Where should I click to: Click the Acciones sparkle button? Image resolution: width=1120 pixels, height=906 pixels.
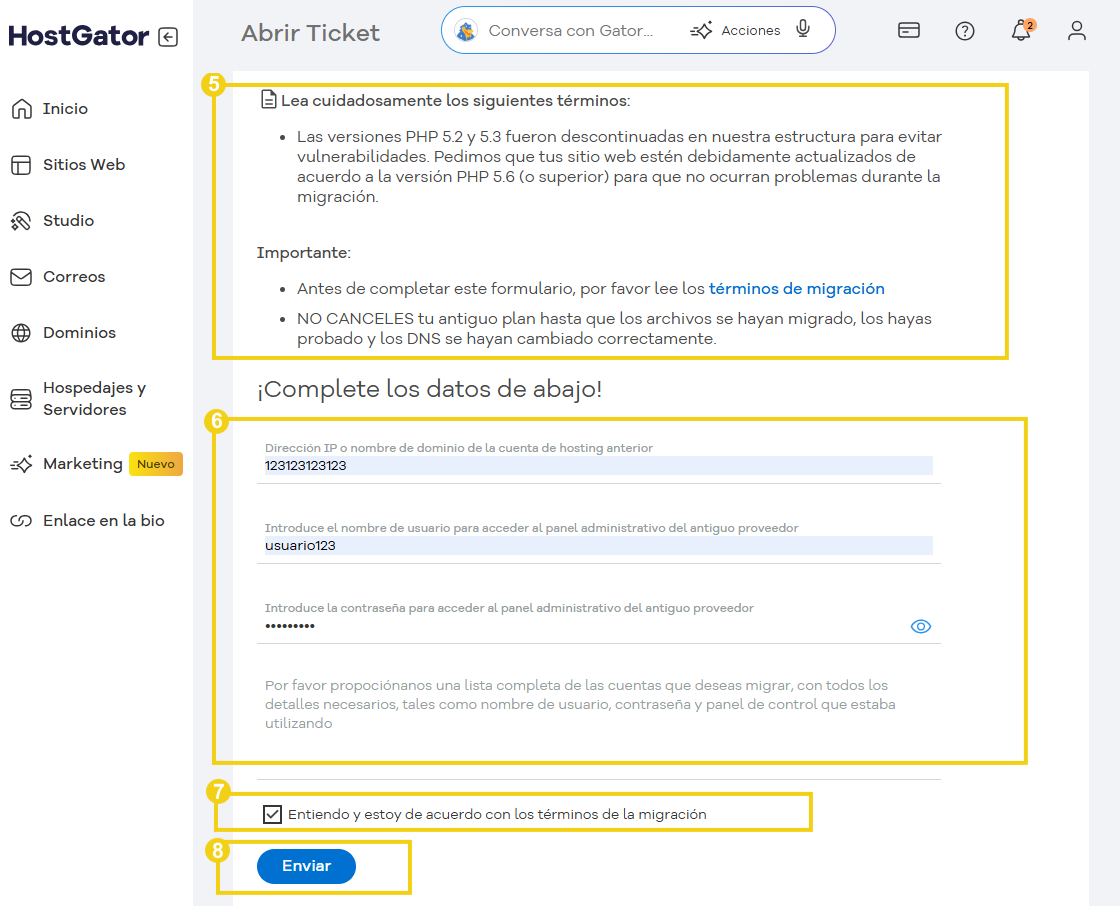pyautogui.click(x=736, y=31)
